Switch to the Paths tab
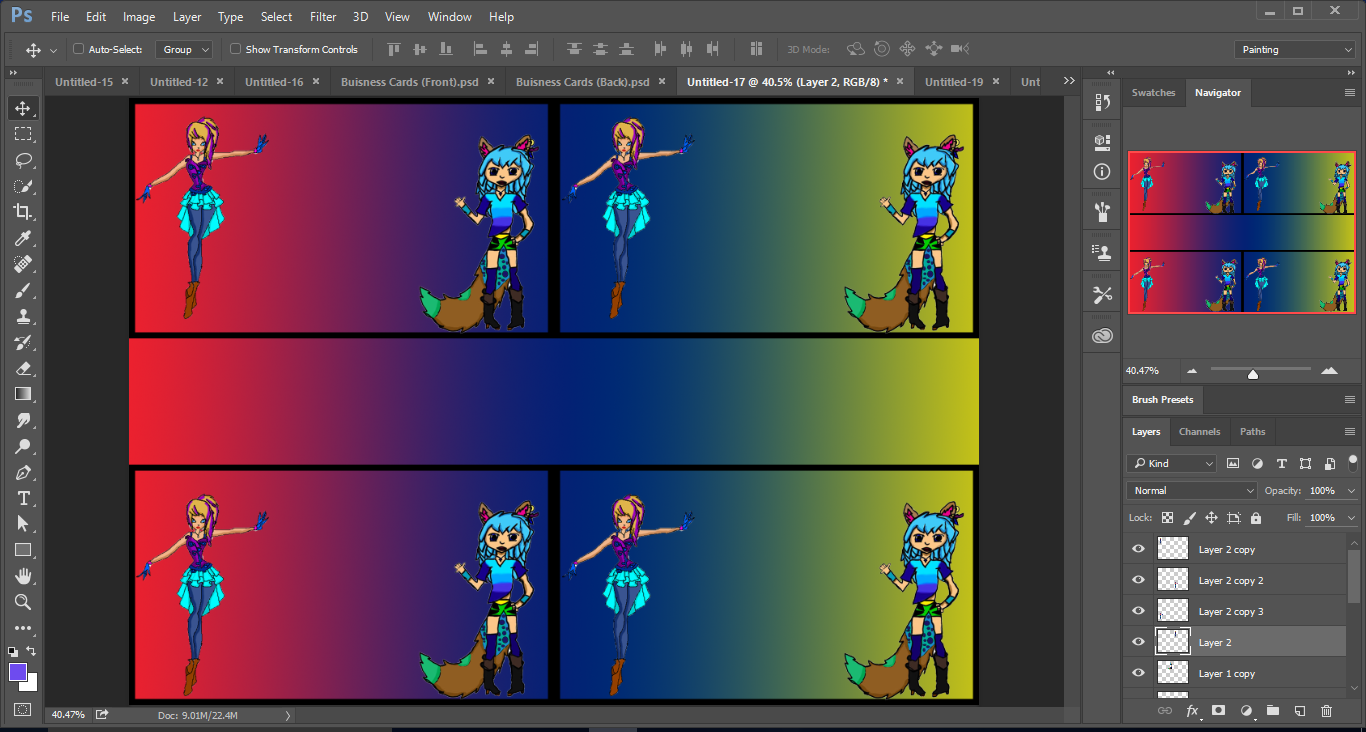The image size is (1366, 732). click(x=1252, y=432)
